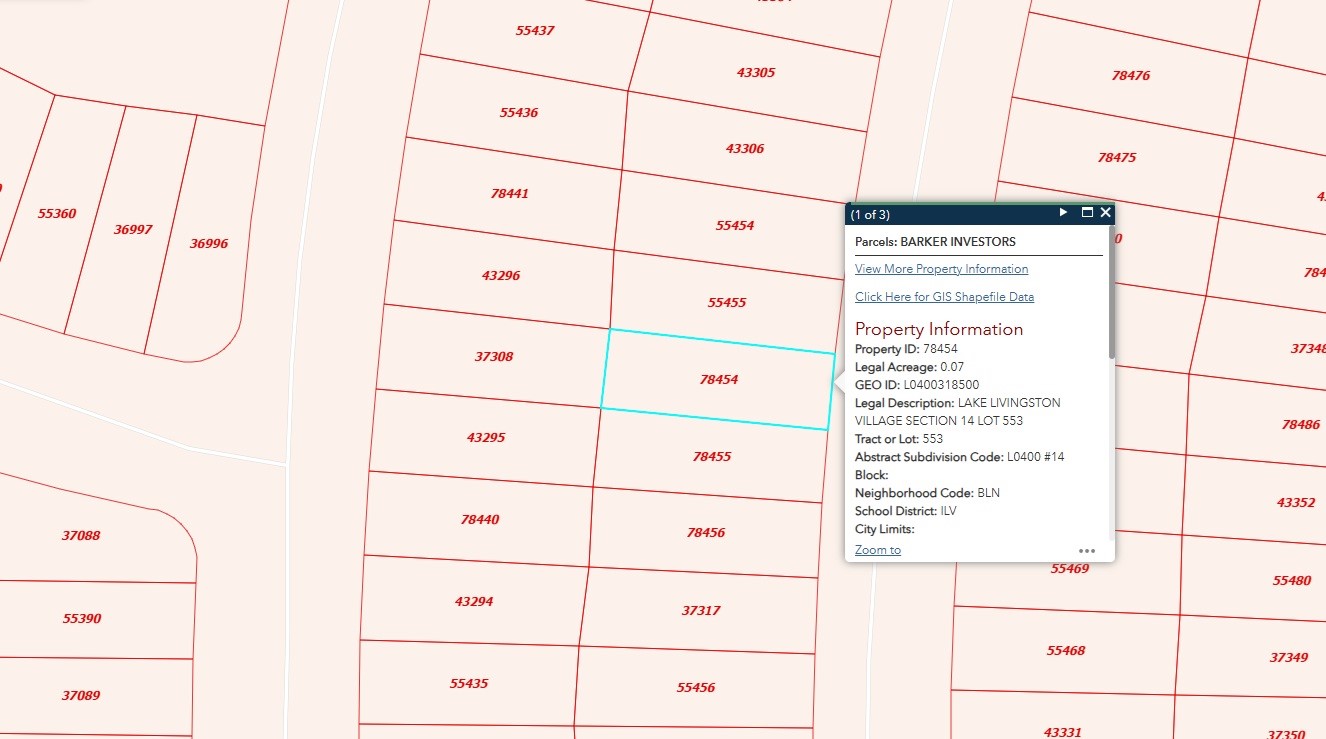This screenshot has width=1326, height=739.
Task: Close the parcel info popup
Action: tap(1105, 213)
